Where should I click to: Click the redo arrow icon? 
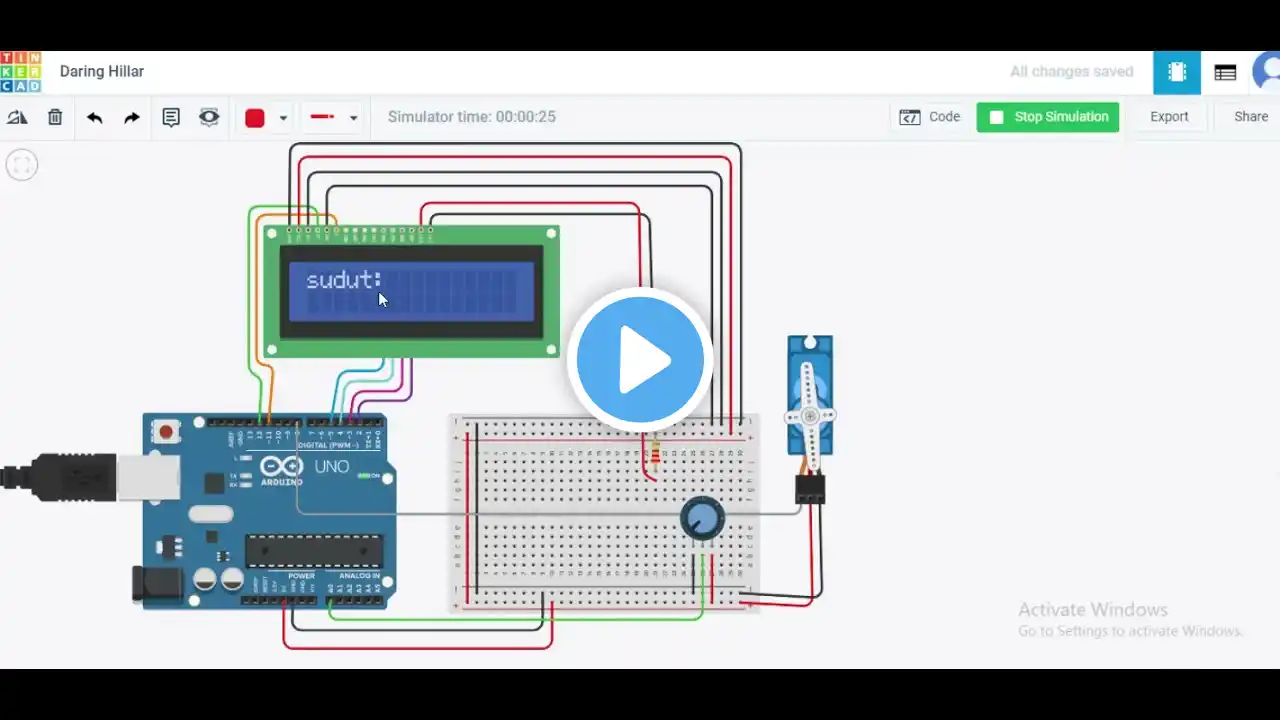132,117
